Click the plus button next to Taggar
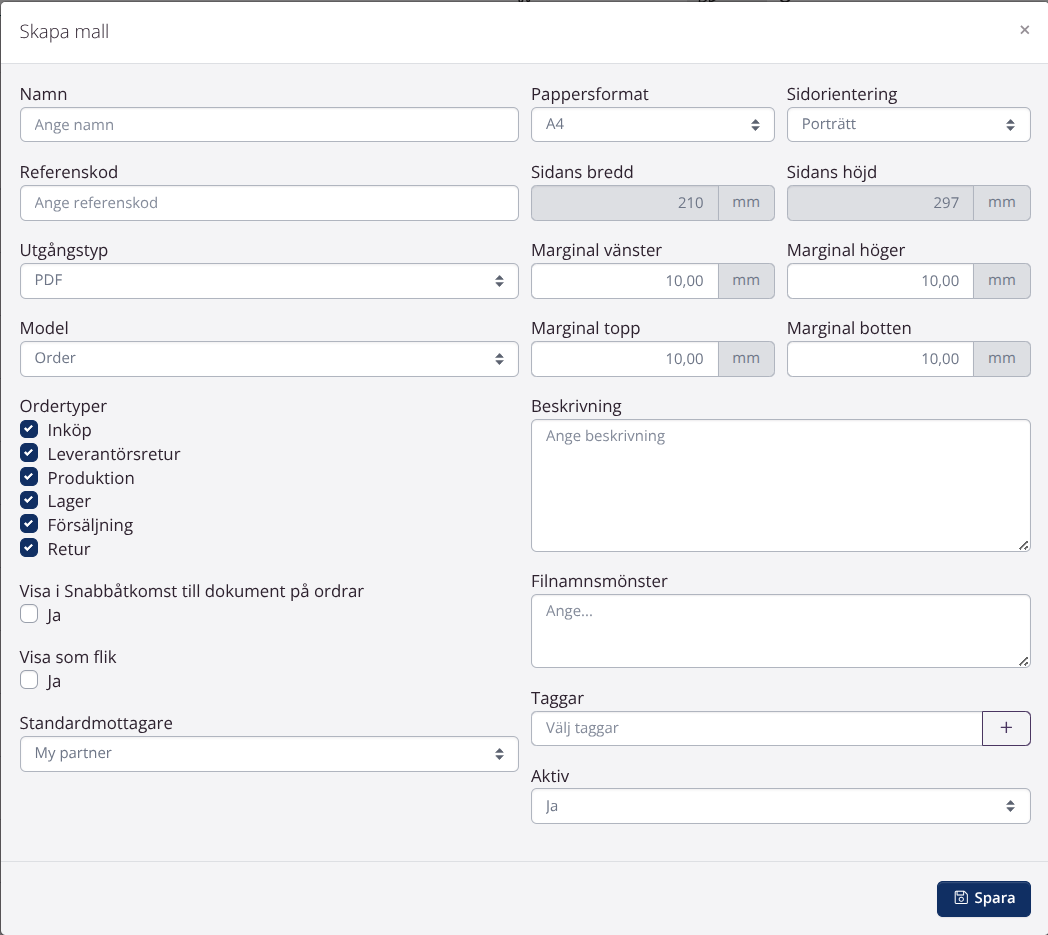 pos(1006,729)
